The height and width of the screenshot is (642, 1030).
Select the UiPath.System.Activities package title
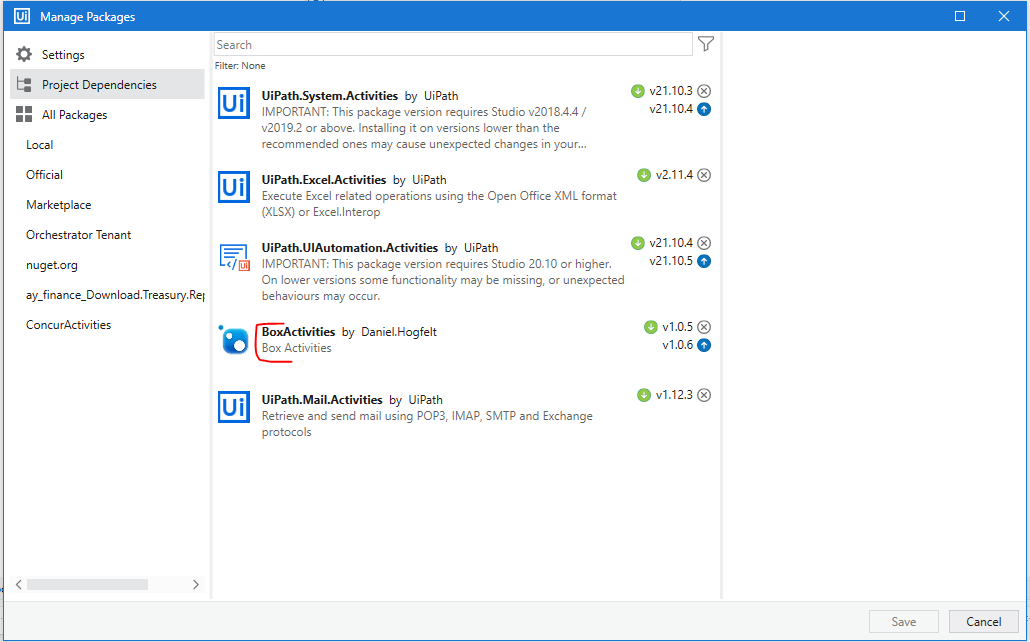330,96
